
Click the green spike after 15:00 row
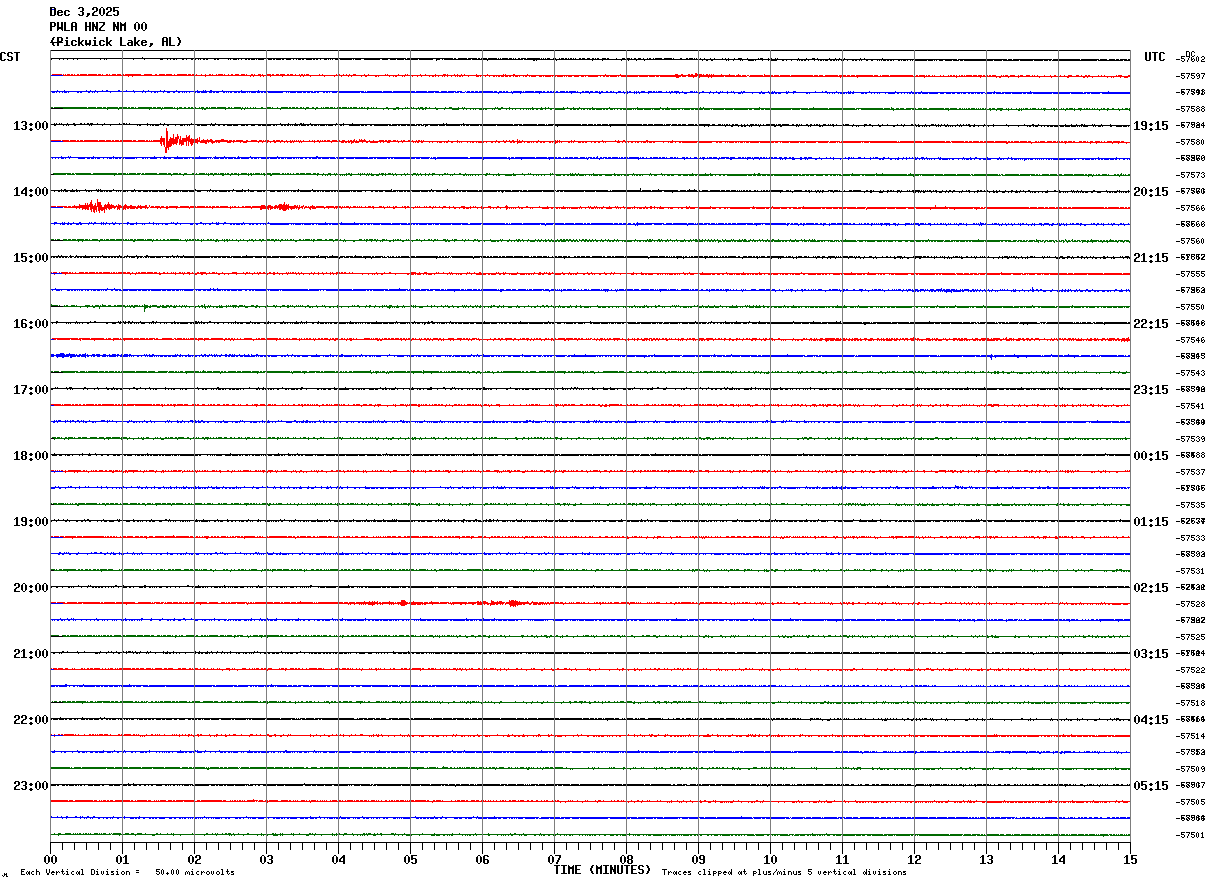[x=145, y=308]
